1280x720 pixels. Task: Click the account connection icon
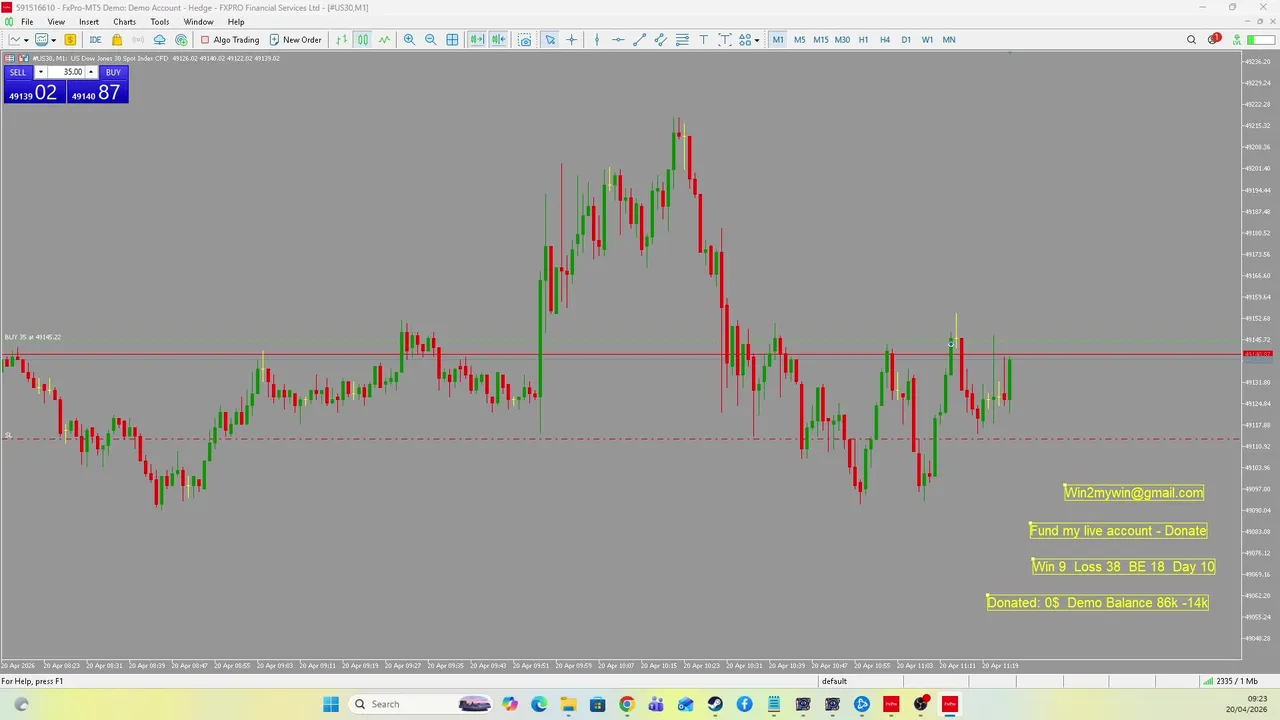1237,40
